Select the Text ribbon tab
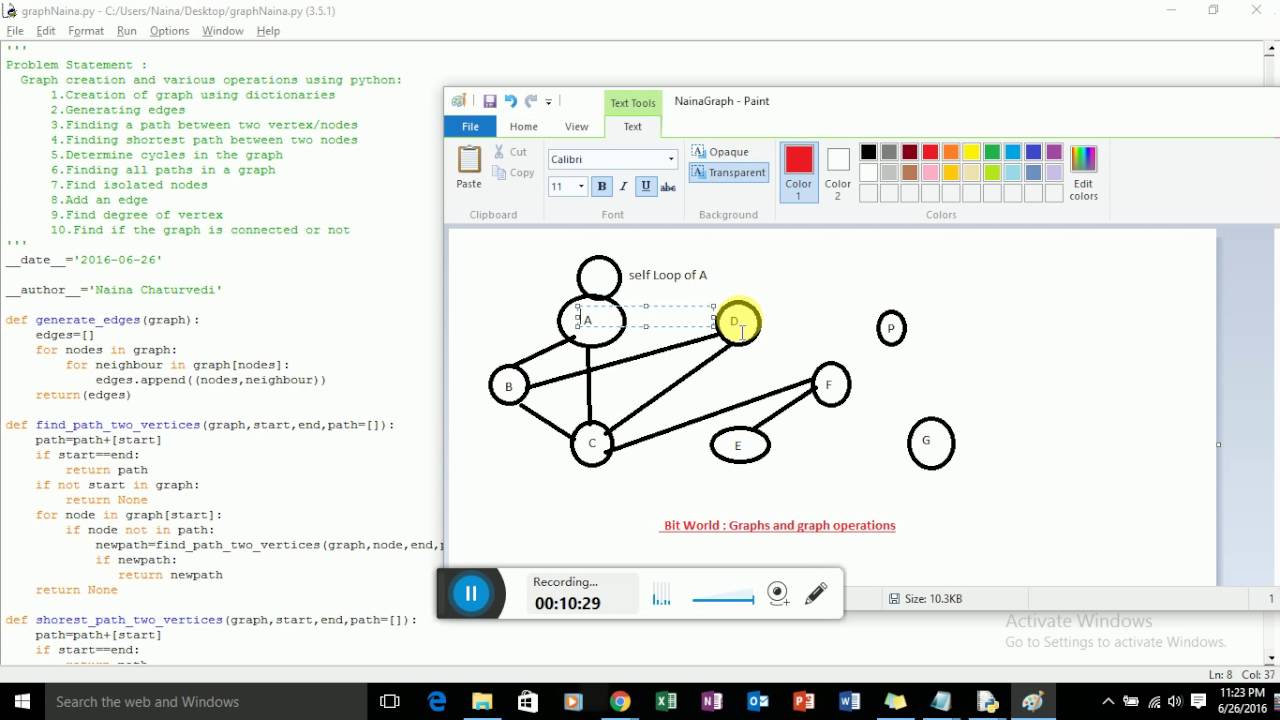The image size is (1280, 720). click(x=633, y=126)
